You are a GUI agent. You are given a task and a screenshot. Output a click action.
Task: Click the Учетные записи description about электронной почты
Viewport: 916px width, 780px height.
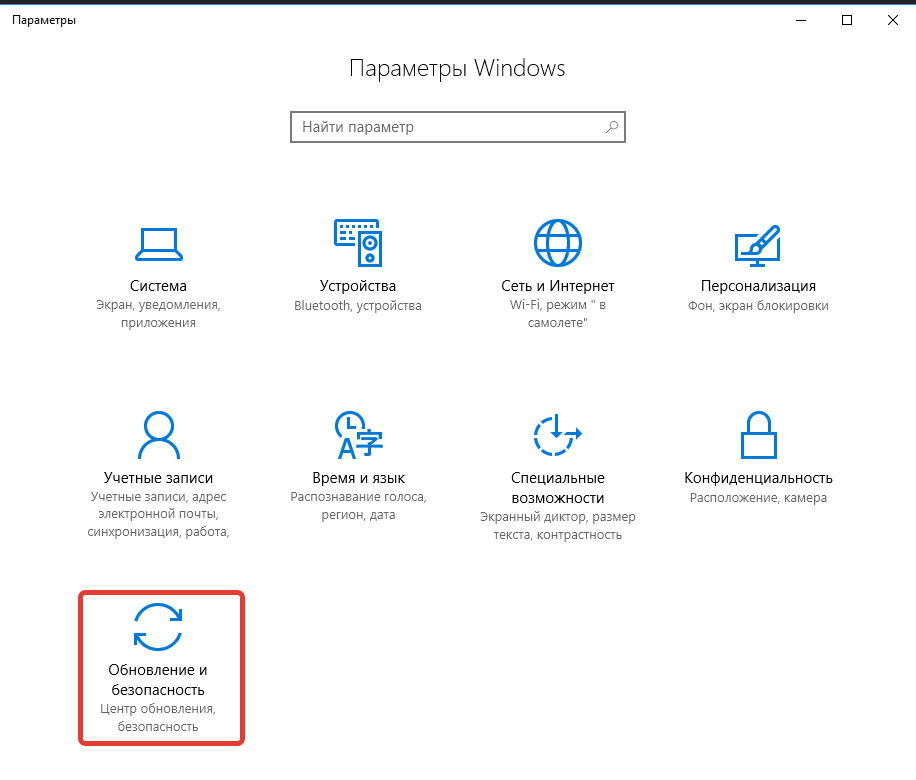coord(158,514)
